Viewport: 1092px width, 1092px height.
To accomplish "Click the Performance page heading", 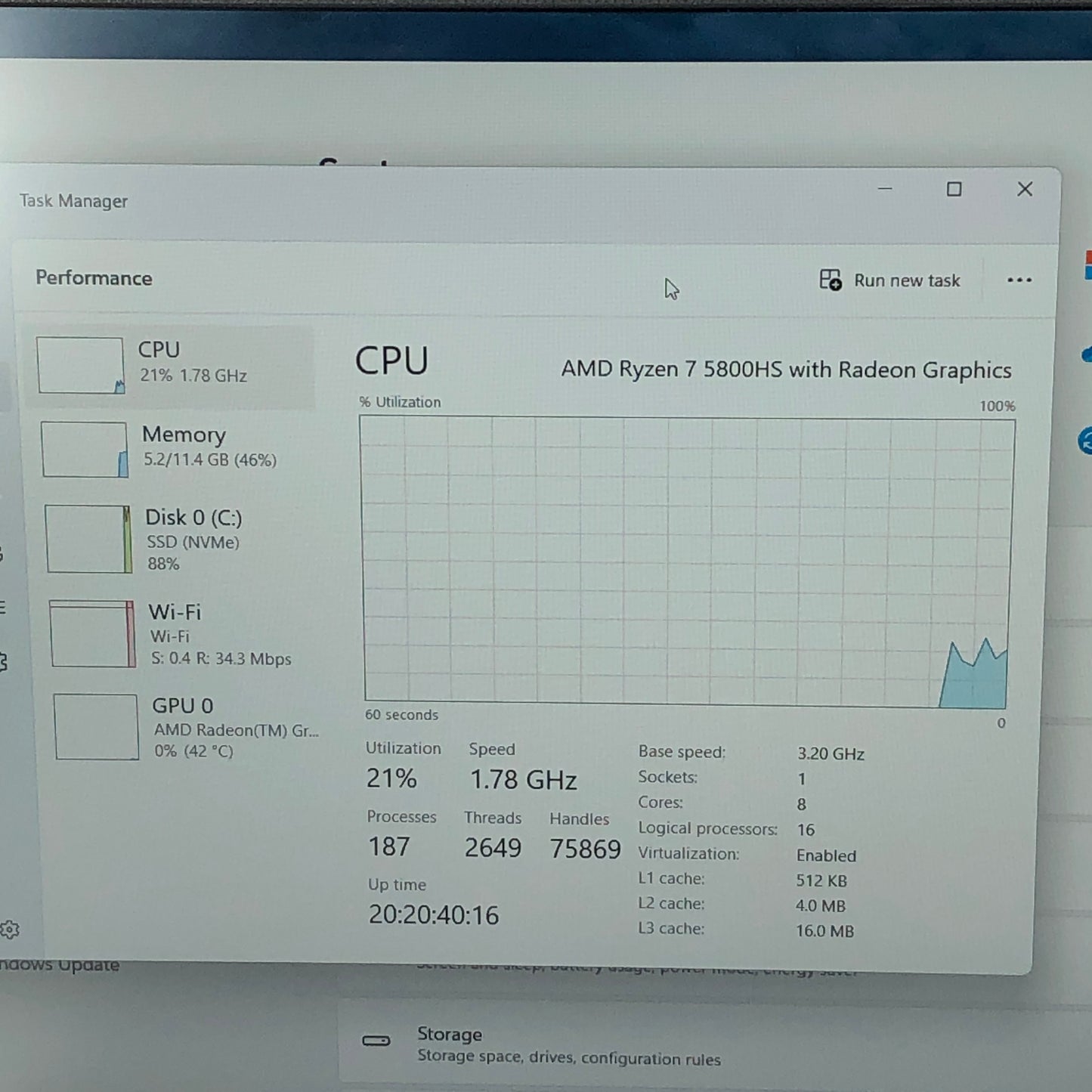I will [94, 278].
